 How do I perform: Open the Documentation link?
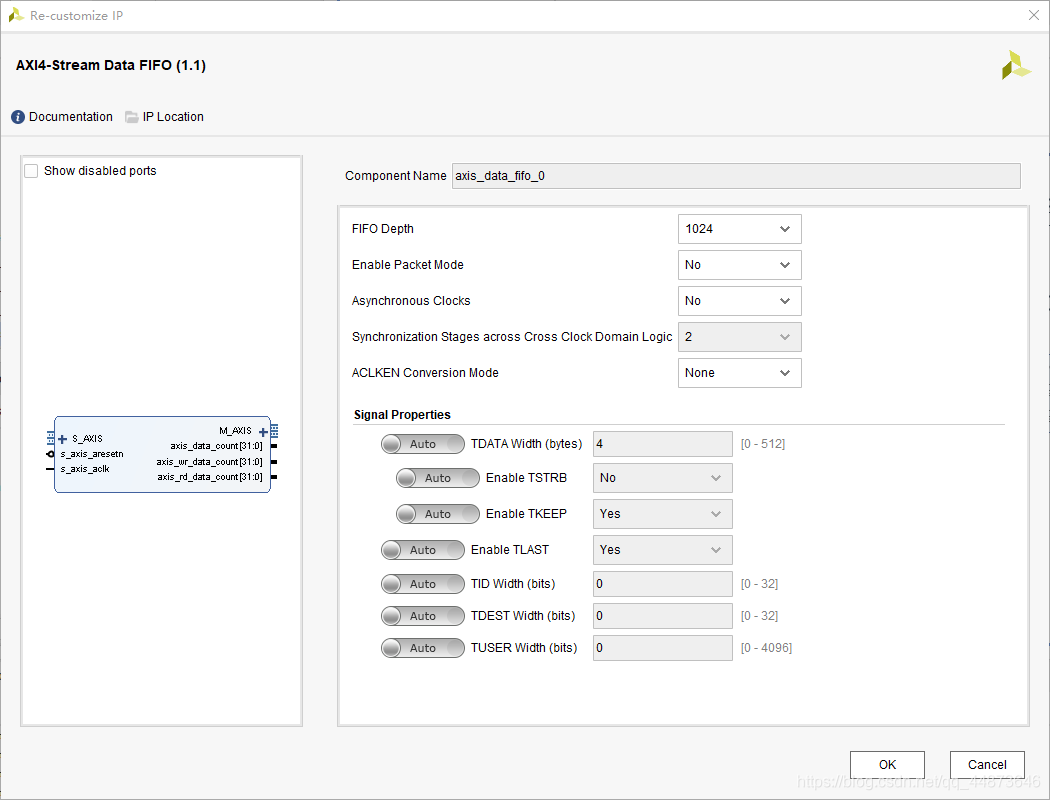pos(70,117)
